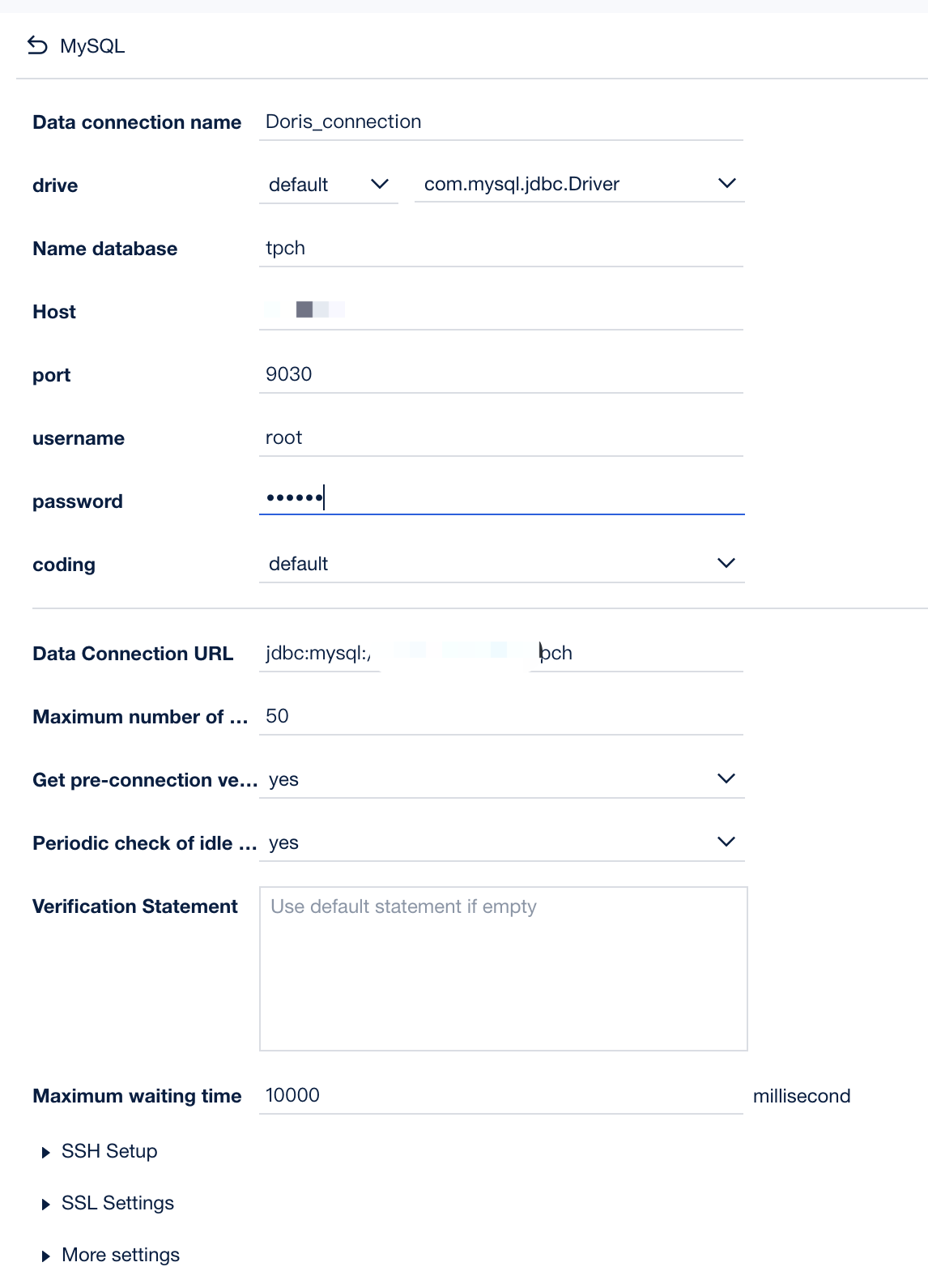928x1288 pixels.
Task: Expand the More settings section
Action: point(121,1254)
